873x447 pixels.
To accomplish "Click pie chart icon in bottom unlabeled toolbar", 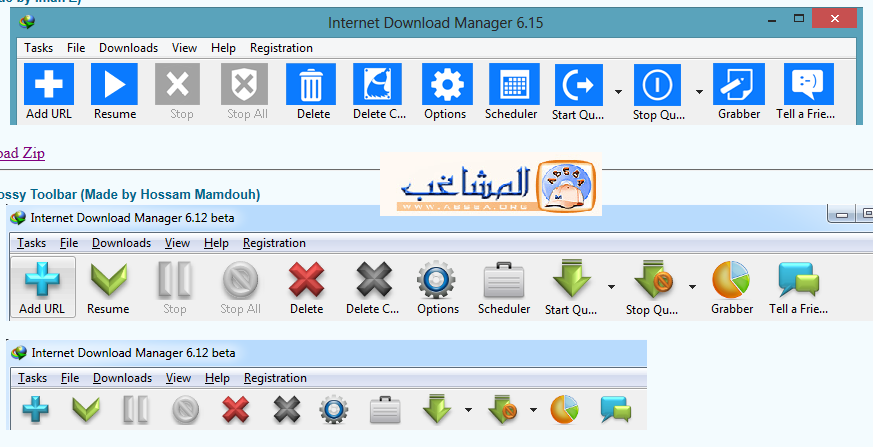I will 565,410.
